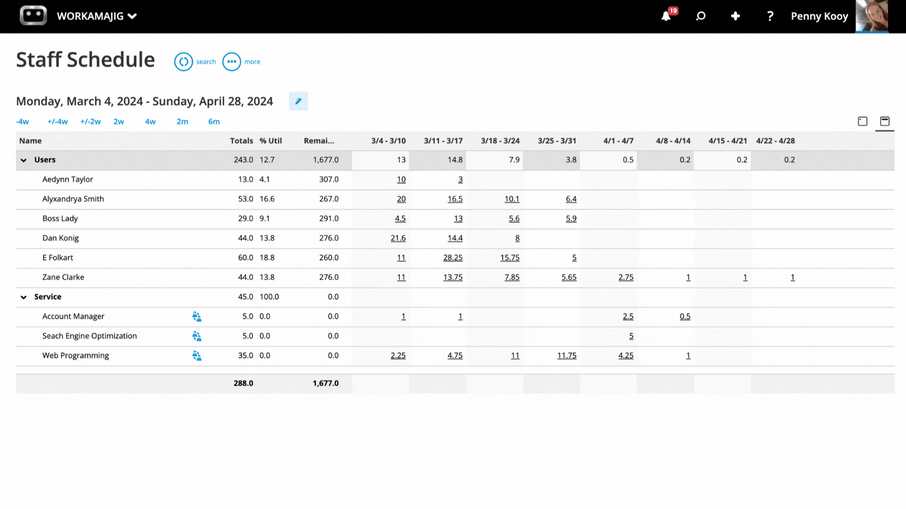This screenshot has width=906, height=509.
Task: Click Web Programming assign people icon
Action: click(196, 356)
